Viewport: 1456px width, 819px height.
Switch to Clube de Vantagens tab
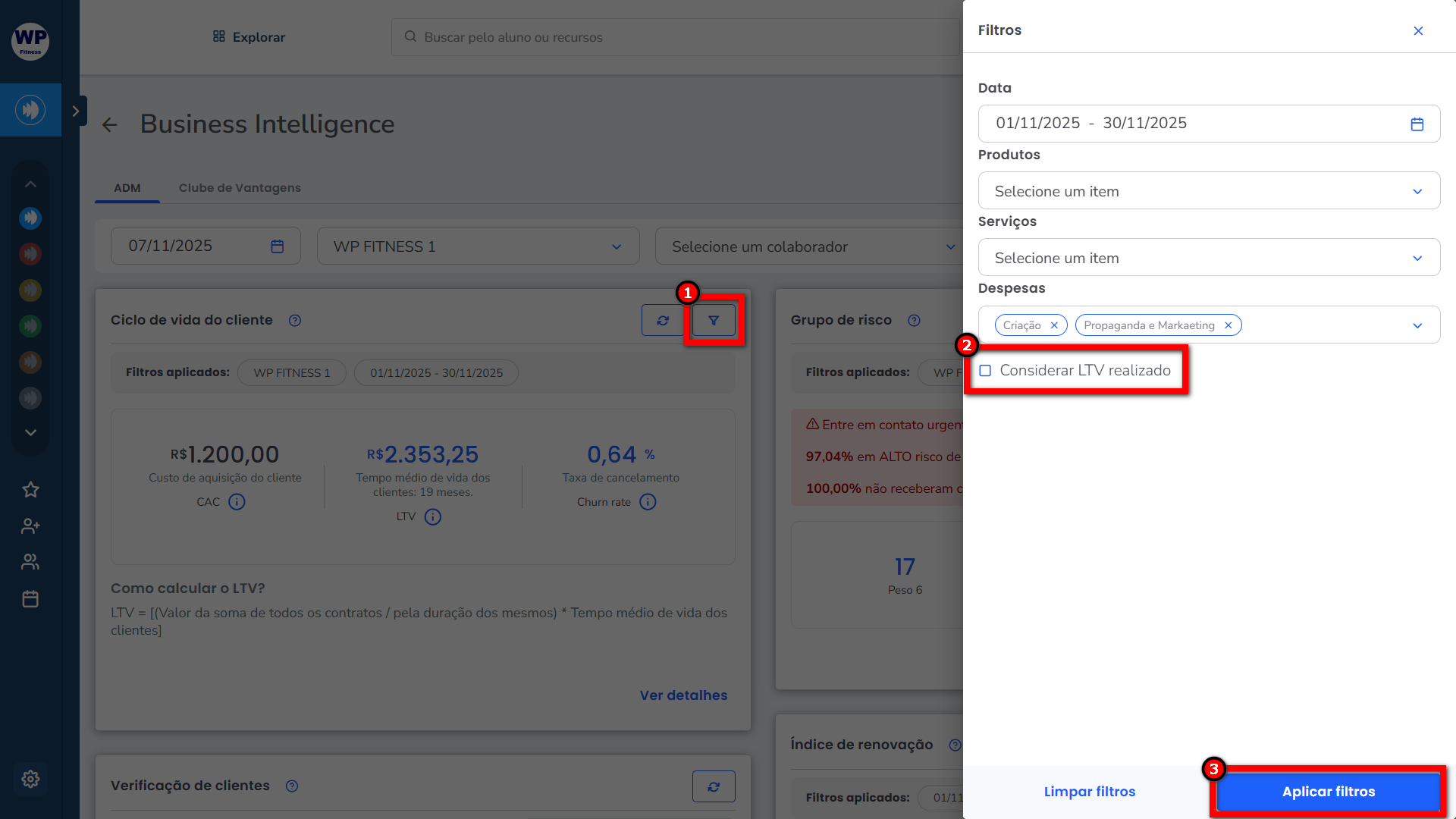(240, 188)
